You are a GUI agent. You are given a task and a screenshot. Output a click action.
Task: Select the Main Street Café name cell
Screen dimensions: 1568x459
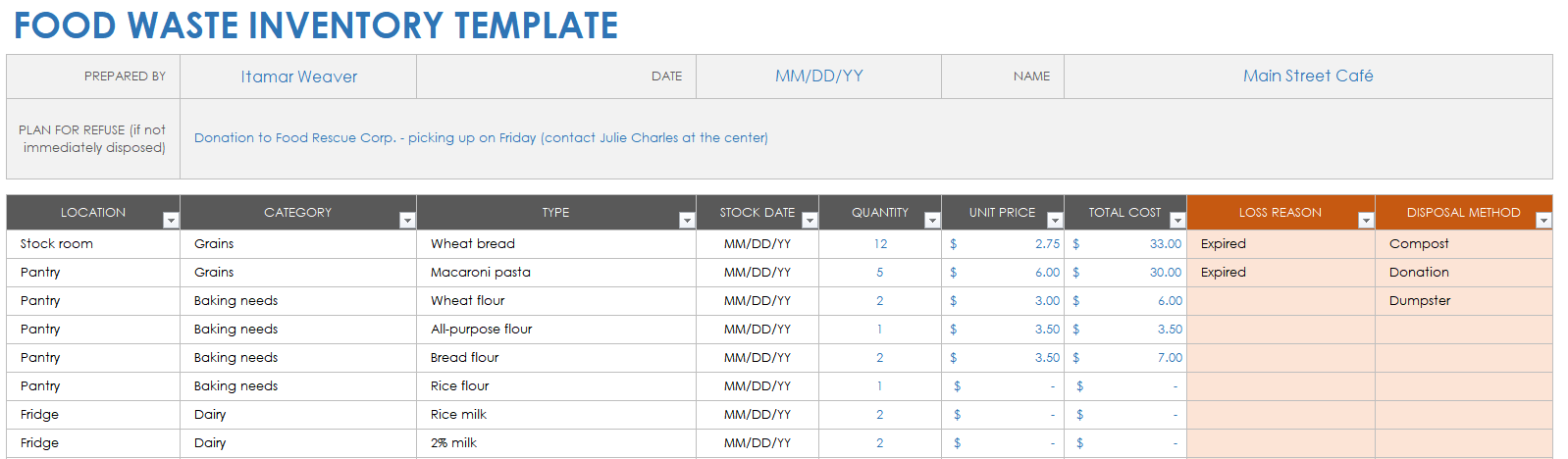click(x=1308, y=76)
